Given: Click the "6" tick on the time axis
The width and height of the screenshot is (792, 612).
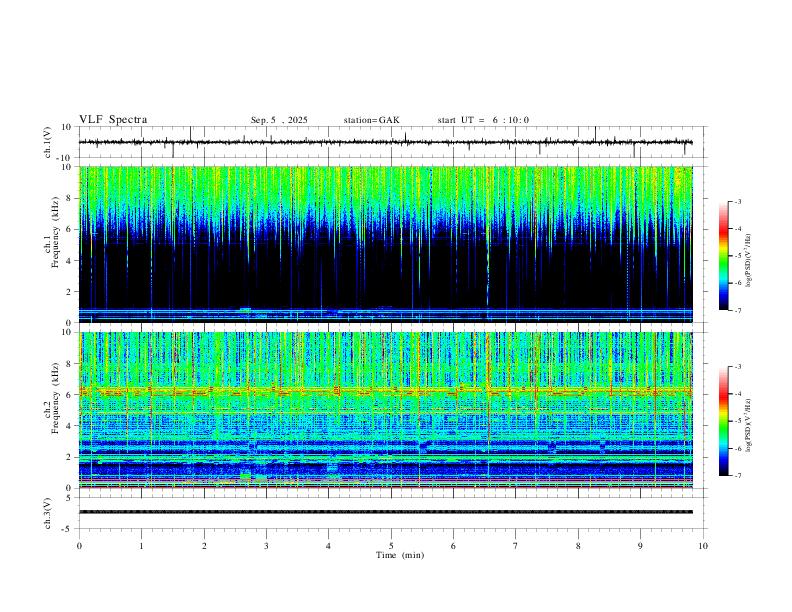Looking at the screenshot, I should (453, 546).
